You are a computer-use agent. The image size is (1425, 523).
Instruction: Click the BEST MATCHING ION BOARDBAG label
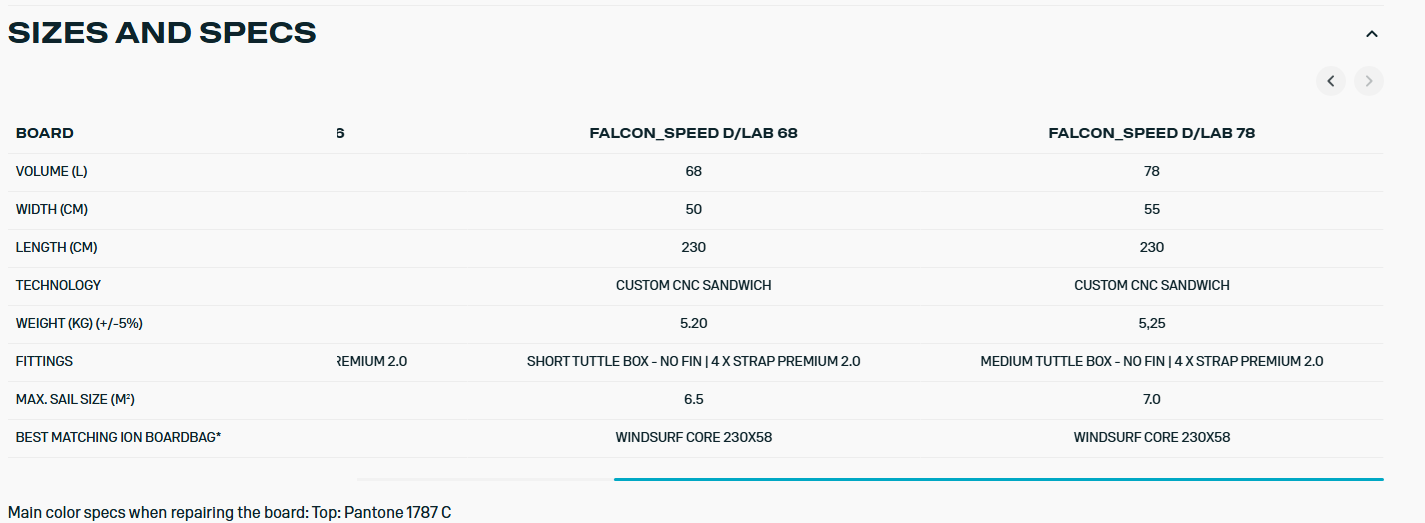118,437
